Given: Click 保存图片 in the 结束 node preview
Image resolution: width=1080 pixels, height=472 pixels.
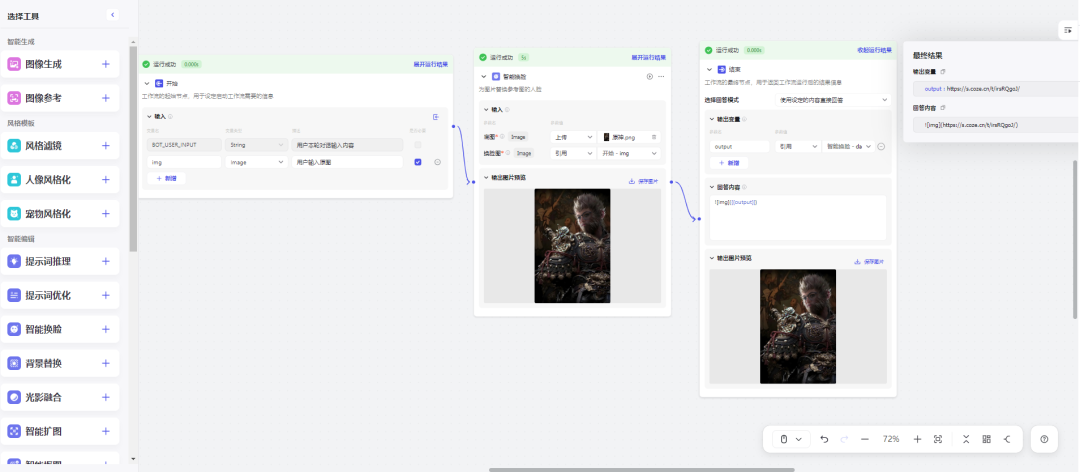Looking at the screenshot, I should click(x=869, y=262).
